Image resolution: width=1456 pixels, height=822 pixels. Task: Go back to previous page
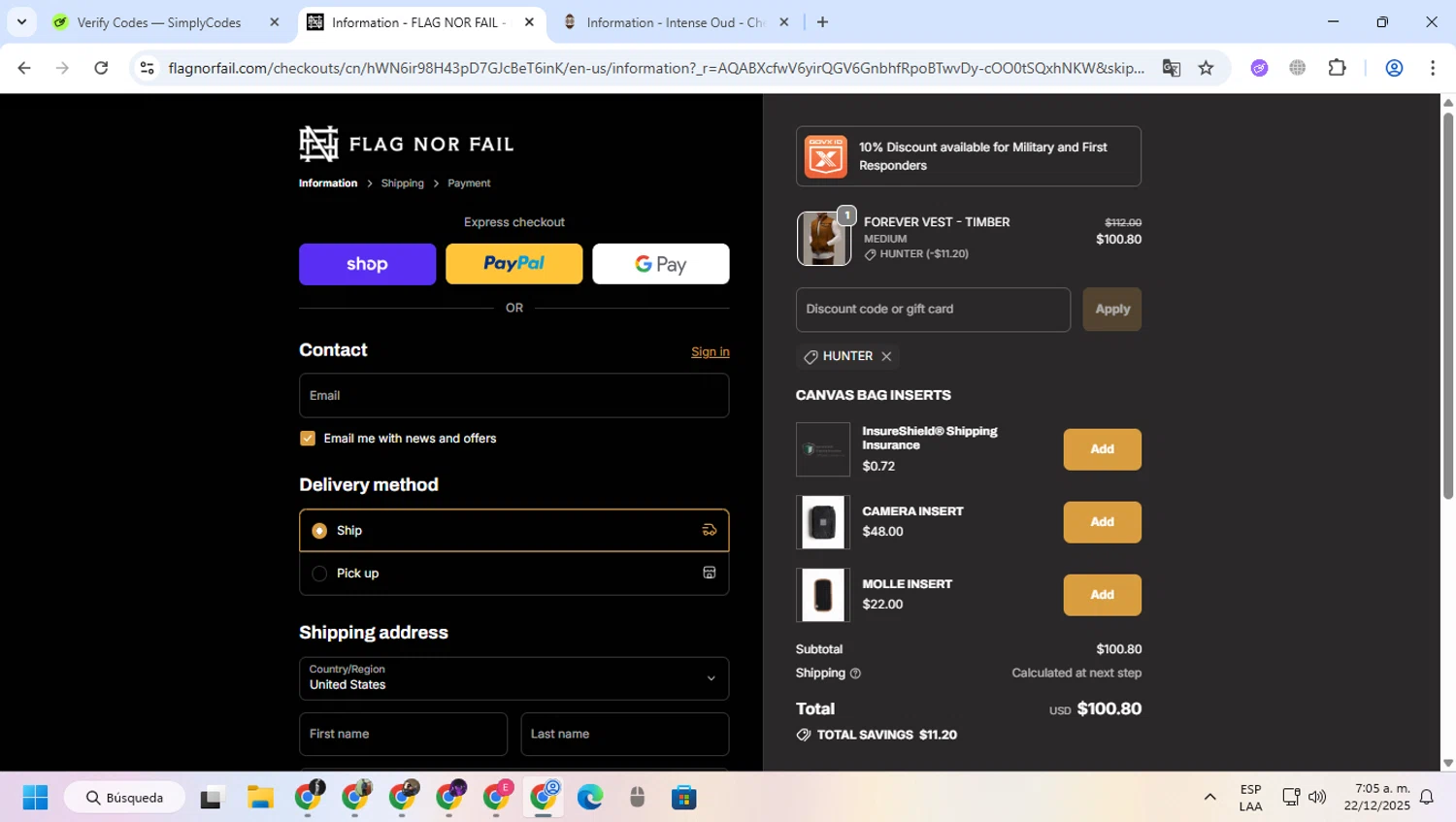24,68
